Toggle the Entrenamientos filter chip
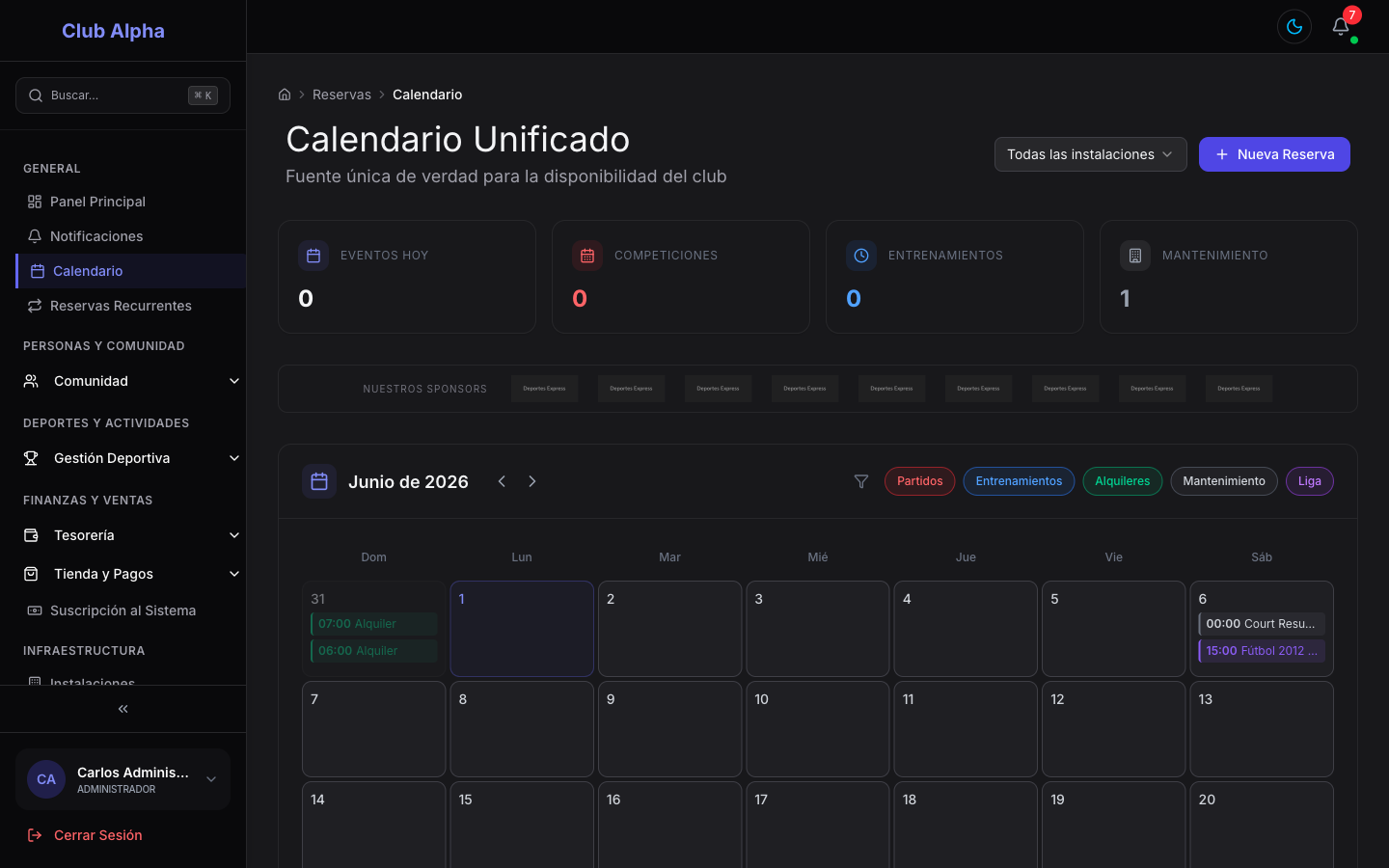1389x868 pixels. 1019,481
